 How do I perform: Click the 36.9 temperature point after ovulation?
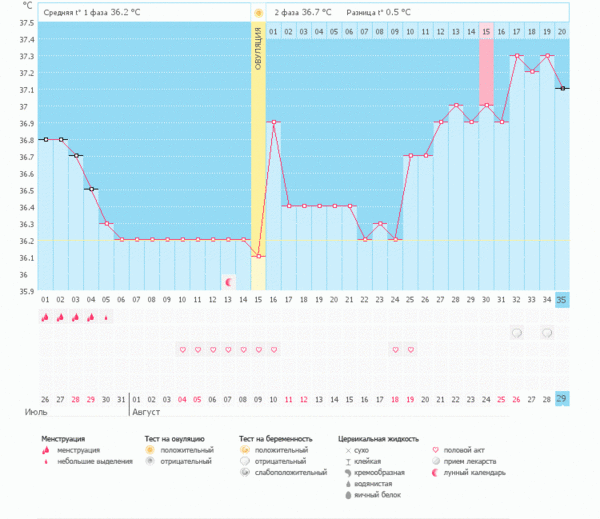(x=273, y=122)
